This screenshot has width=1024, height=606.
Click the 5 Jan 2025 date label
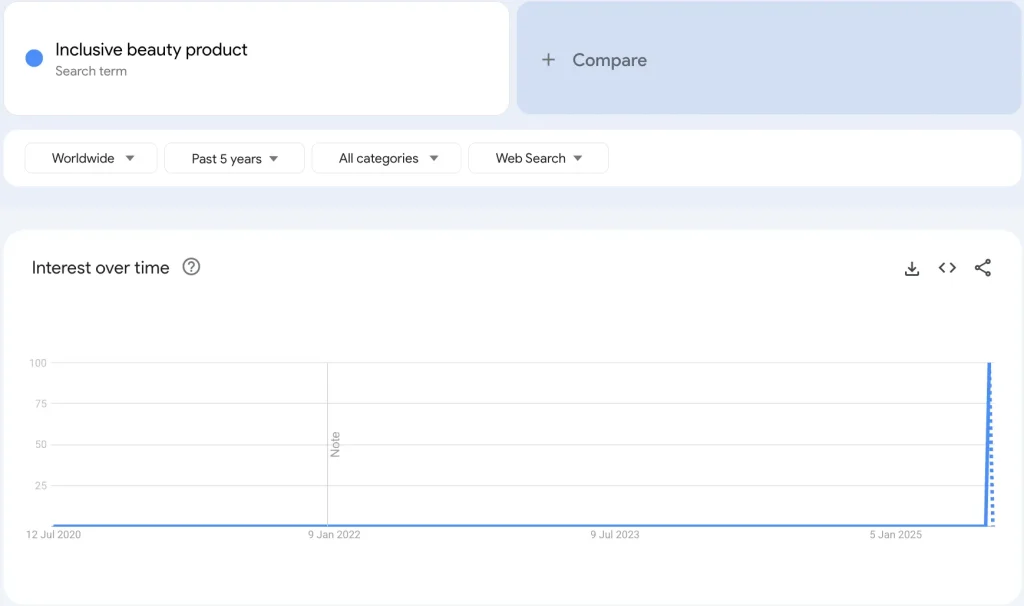pos(895,535)
